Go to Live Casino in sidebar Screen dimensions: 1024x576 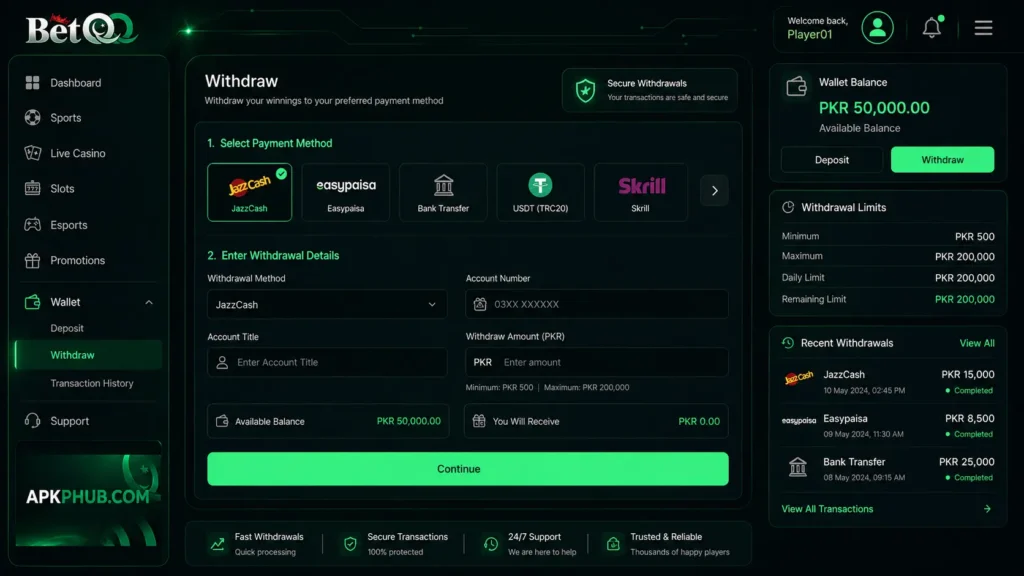coord(77,153)
